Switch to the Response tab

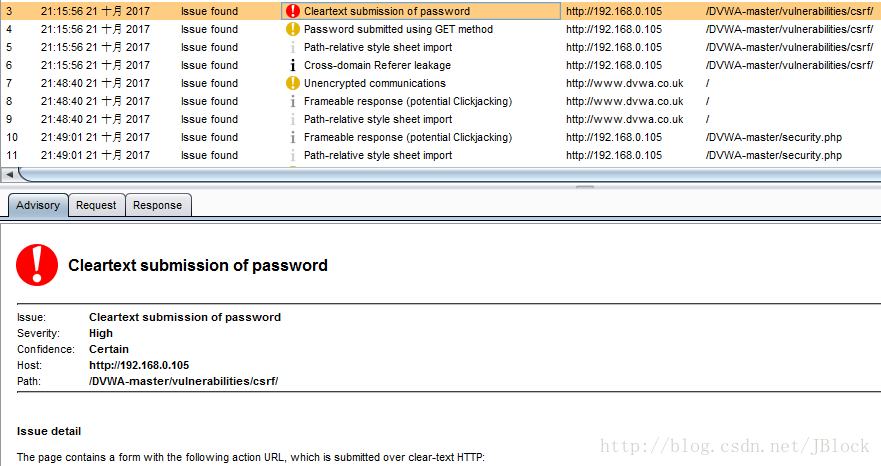click(157, 205)
